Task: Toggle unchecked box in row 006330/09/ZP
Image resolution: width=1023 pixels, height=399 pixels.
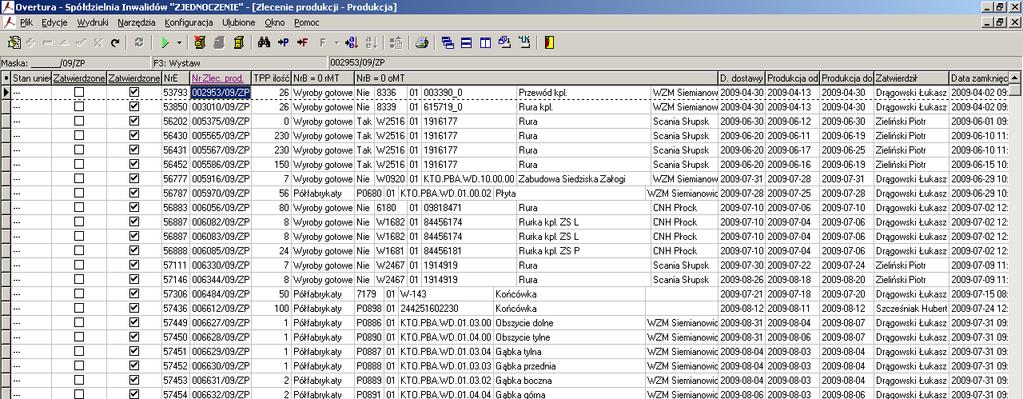Action: coord(79,265)
